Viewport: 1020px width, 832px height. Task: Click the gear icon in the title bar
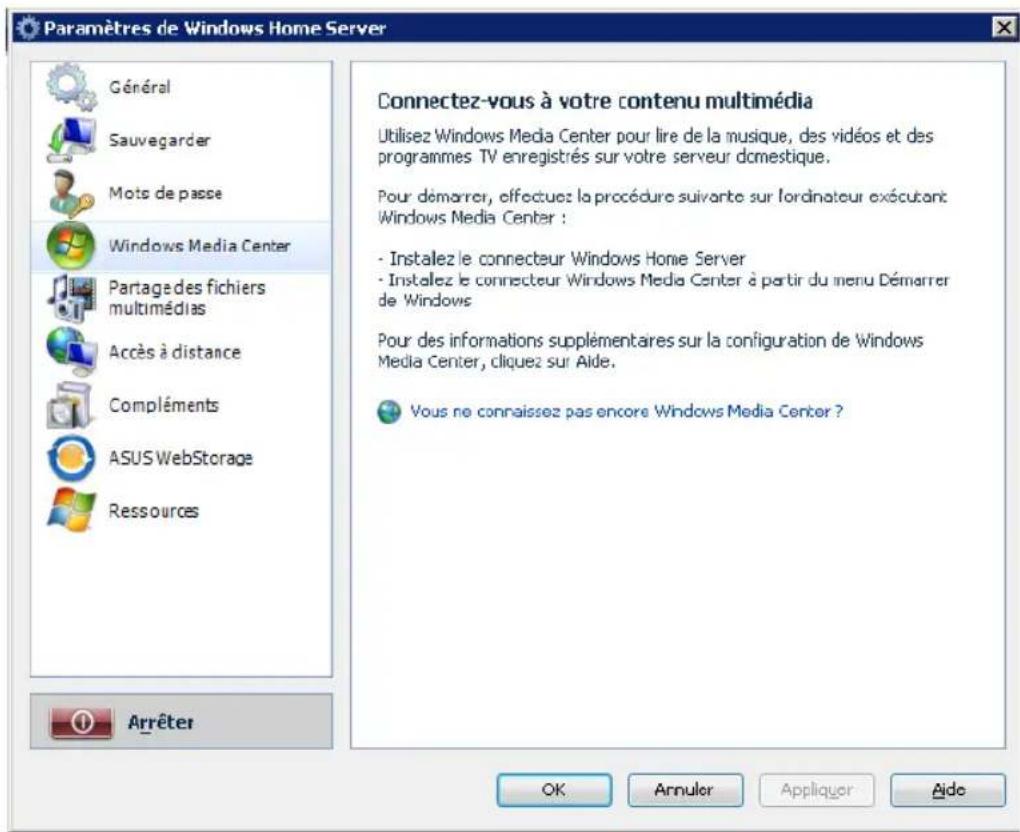tap(28, 28)
